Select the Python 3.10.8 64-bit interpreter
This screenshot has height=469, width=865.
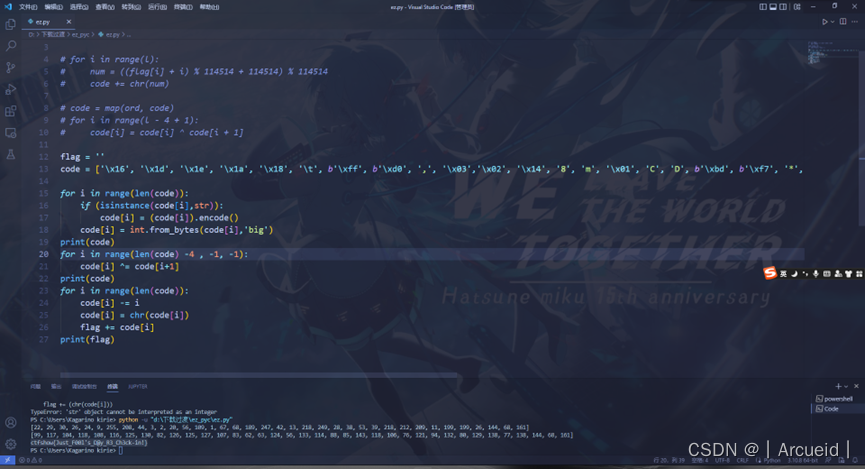(x=802, y=460)
